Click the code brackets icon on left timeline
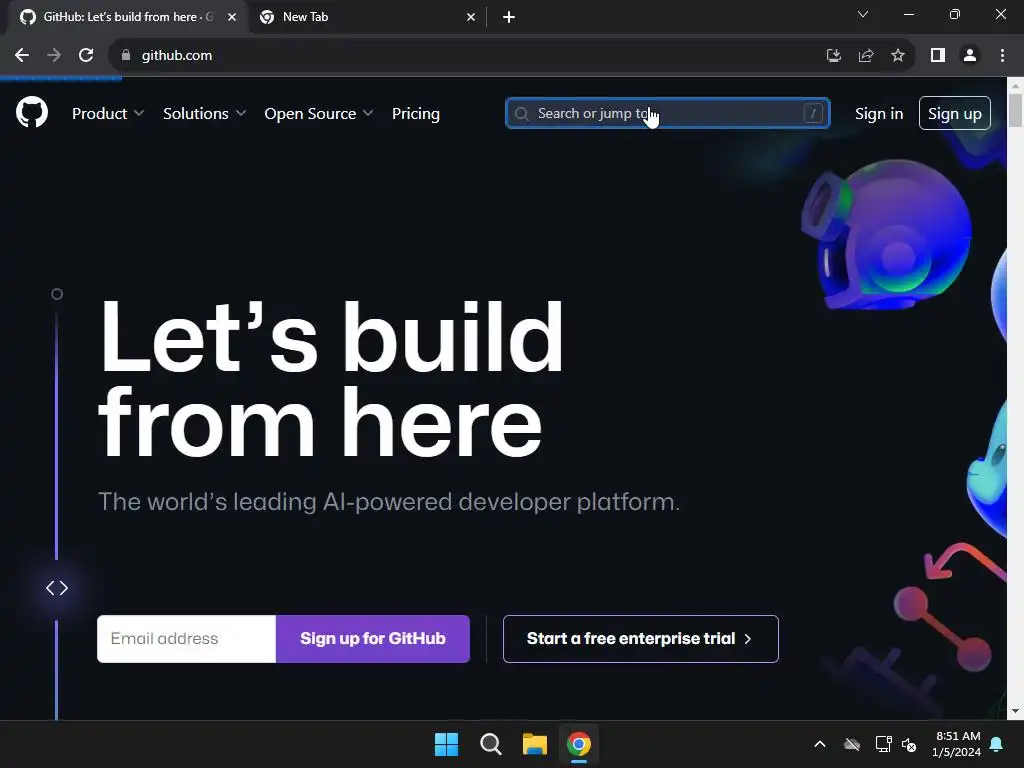Image resolution: width=1024 pixels, height=768 pixels. coord(57,588)
